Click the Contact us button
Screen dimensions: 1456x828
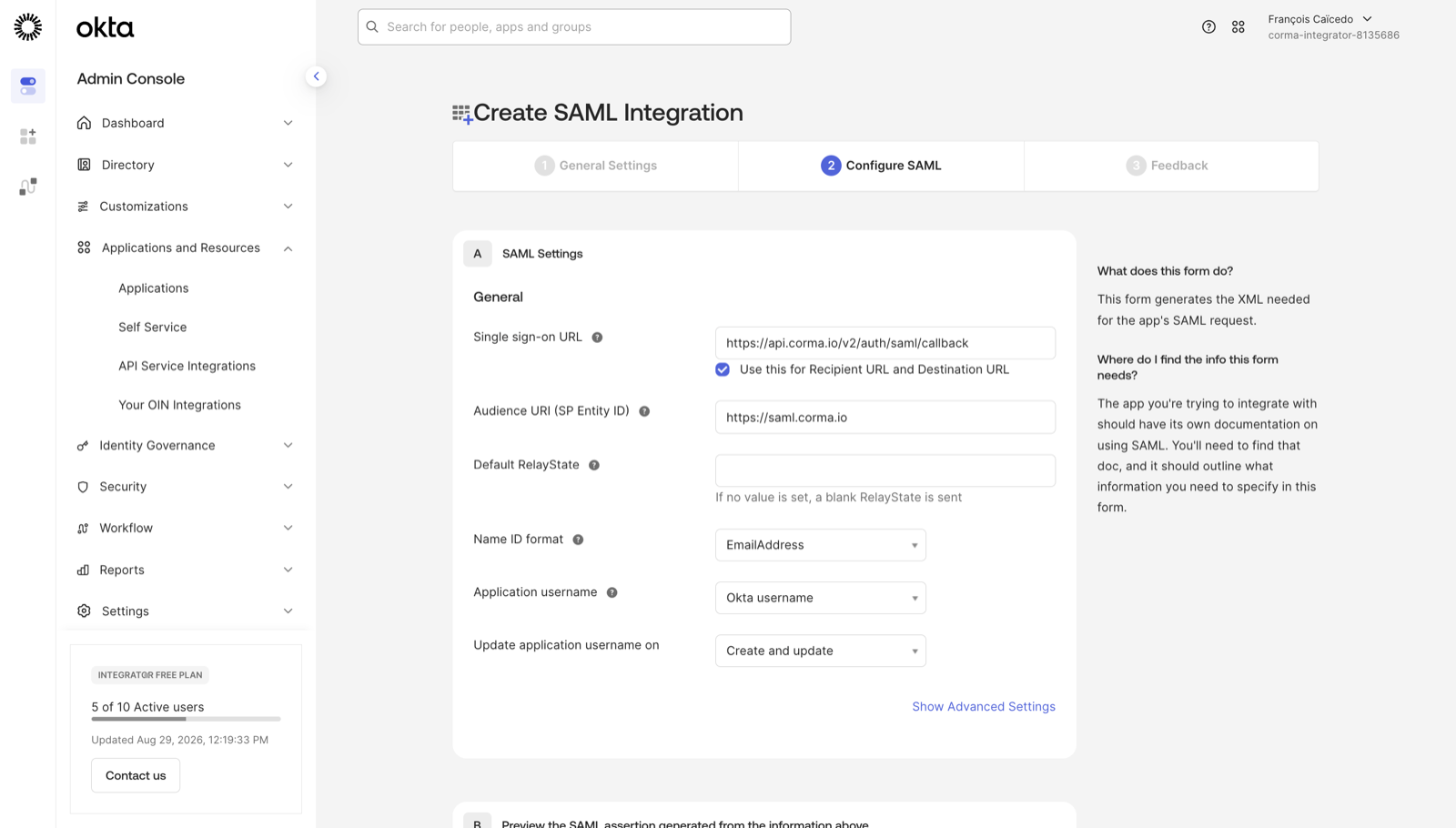click(x=136, y=775)
